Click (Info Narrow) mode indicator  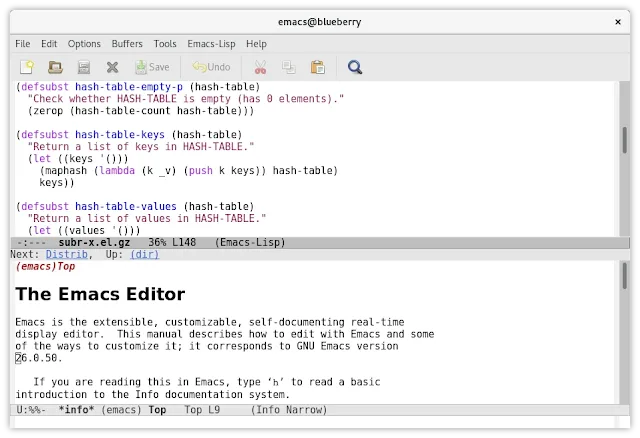pos(289,410)
